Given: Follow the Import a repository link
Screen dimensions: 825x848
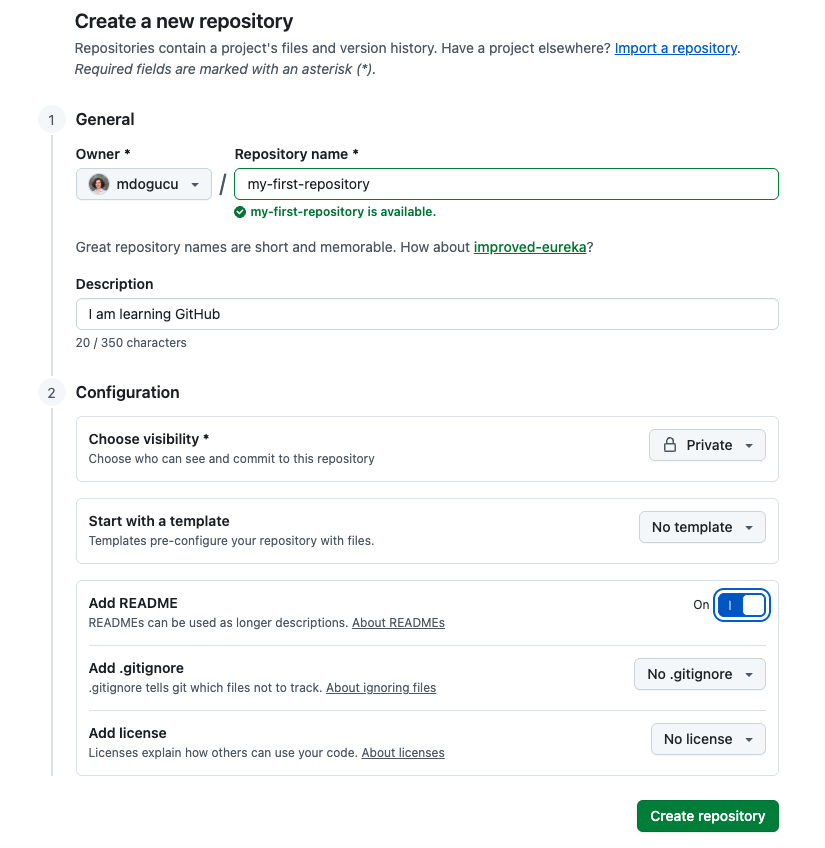Looking at the screenshot, I should point(675,47).
